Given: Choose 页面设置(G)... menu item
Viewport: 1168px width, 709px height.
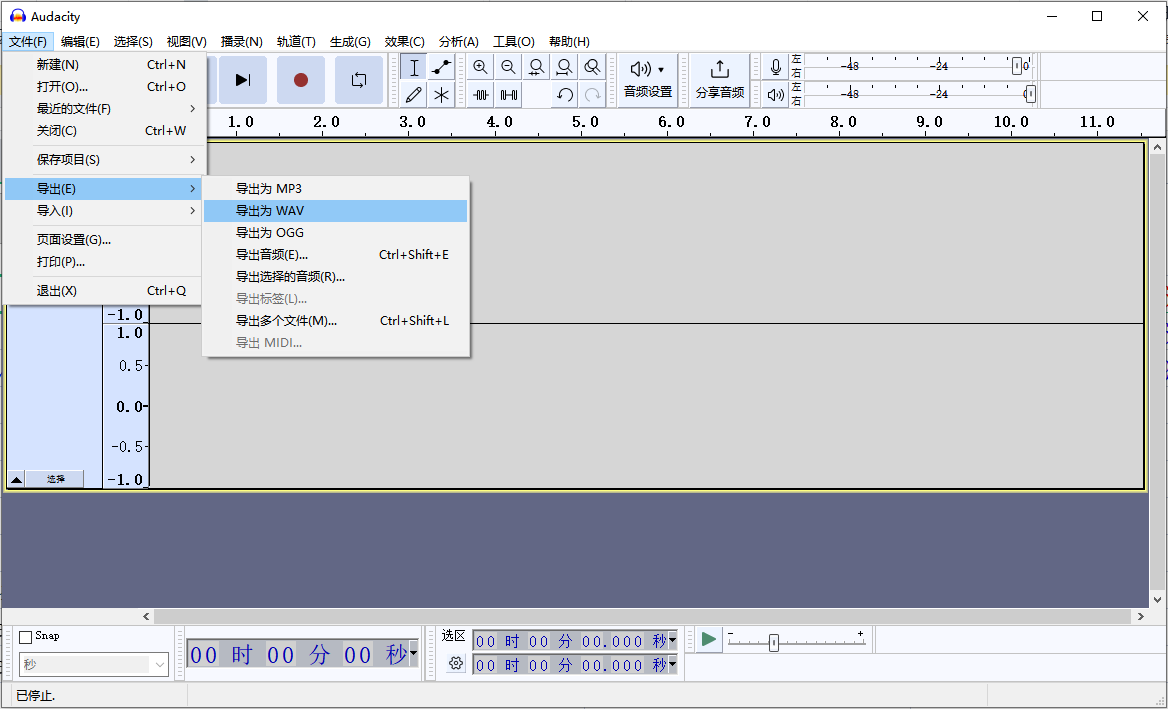Looking at the screenshot, I should pyautogui.click(x=104, y=240).
